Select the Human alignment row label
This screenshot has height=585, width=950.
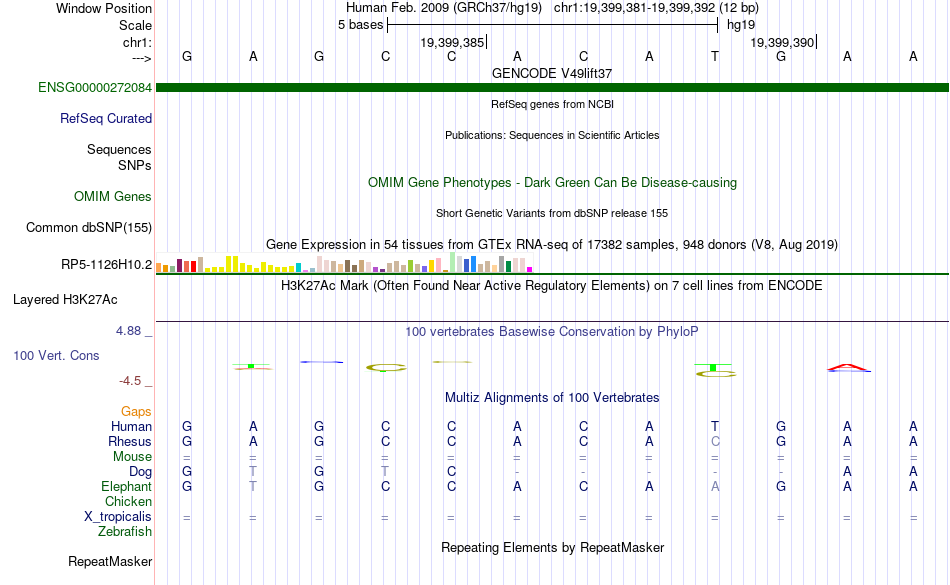pyautogui.click(x=131, y=426)
